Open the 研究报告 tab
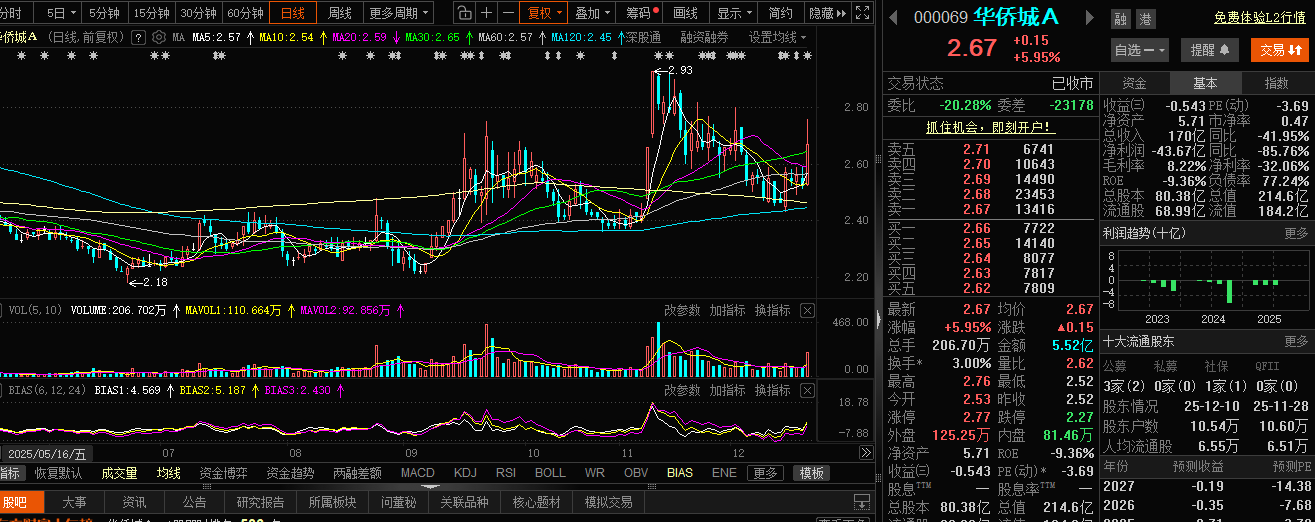This screenshot has width=1315, height=522. pyautogui.click(x=261, y=502)
